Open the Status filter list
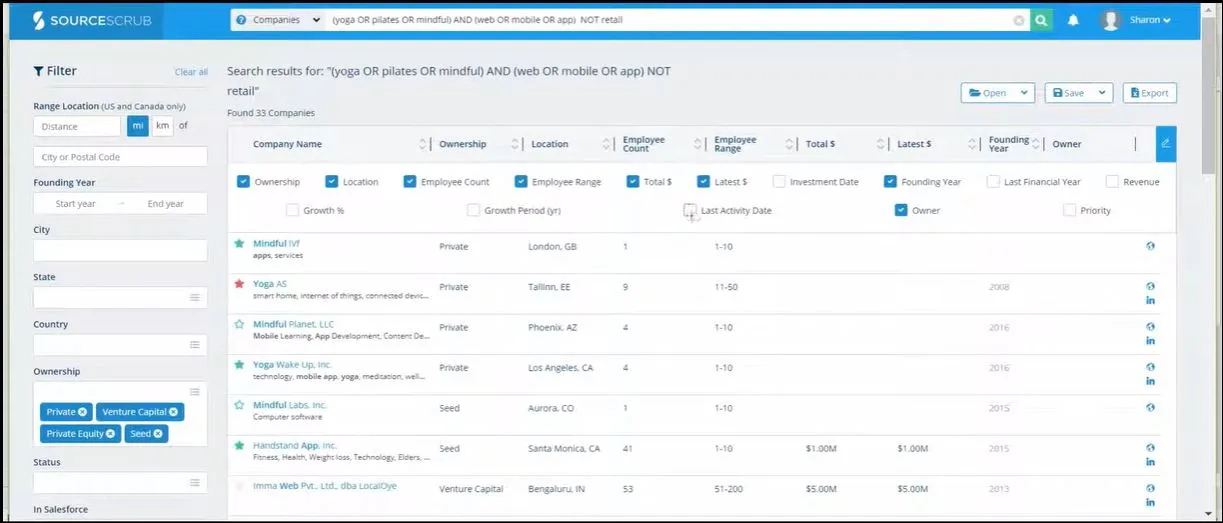The height and width of the screenshot is (523, 1223). coord(195,483)
